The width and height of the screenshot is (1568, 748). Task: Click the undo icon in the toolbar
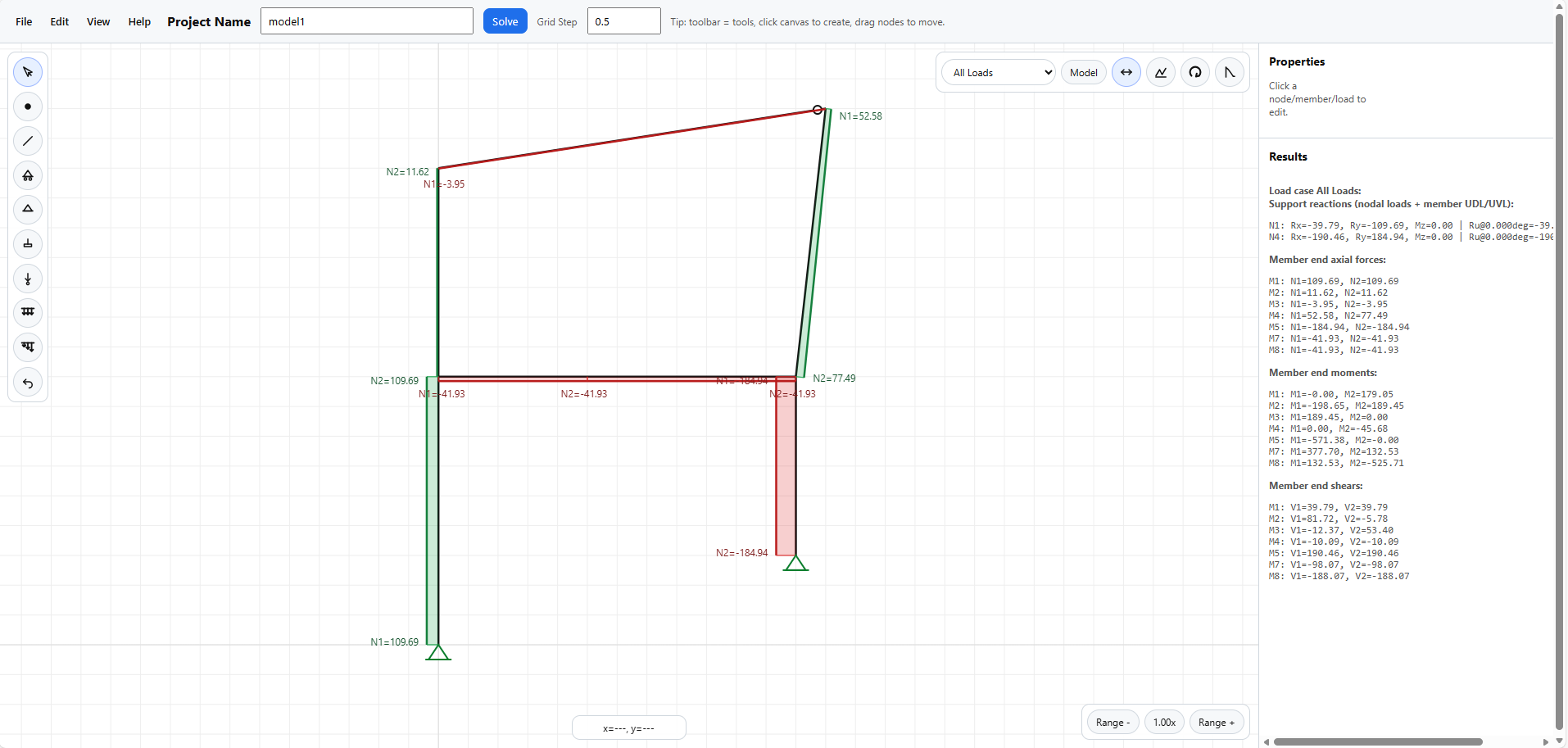tap(28, 383)
